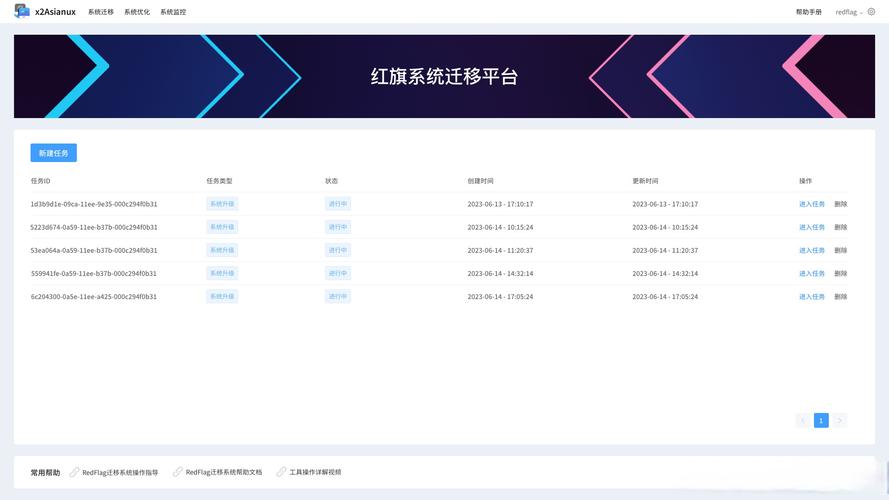Delete task 53ea064a with 删除

[x=841, y=251]
